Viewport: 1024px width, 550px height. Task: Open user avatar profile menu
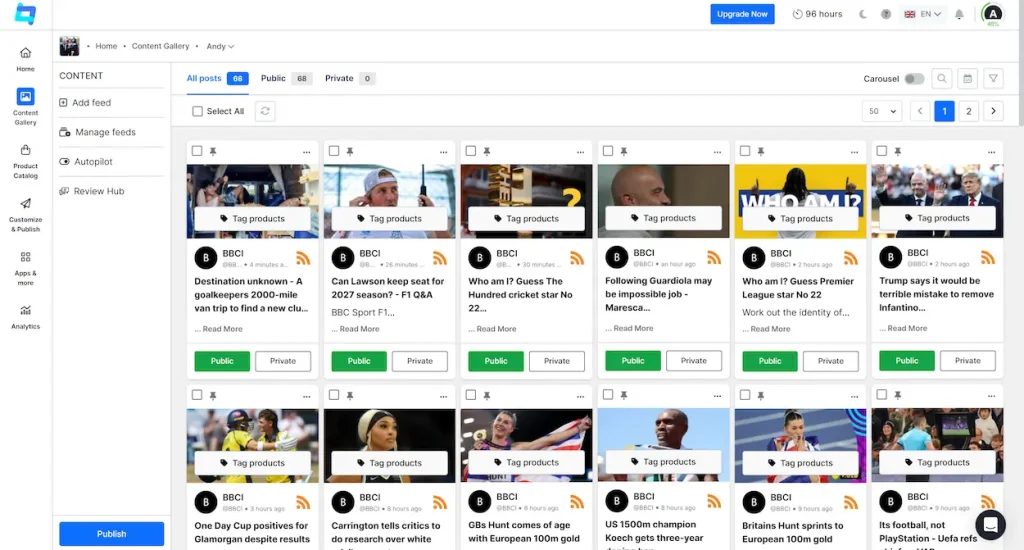[993, 14]
